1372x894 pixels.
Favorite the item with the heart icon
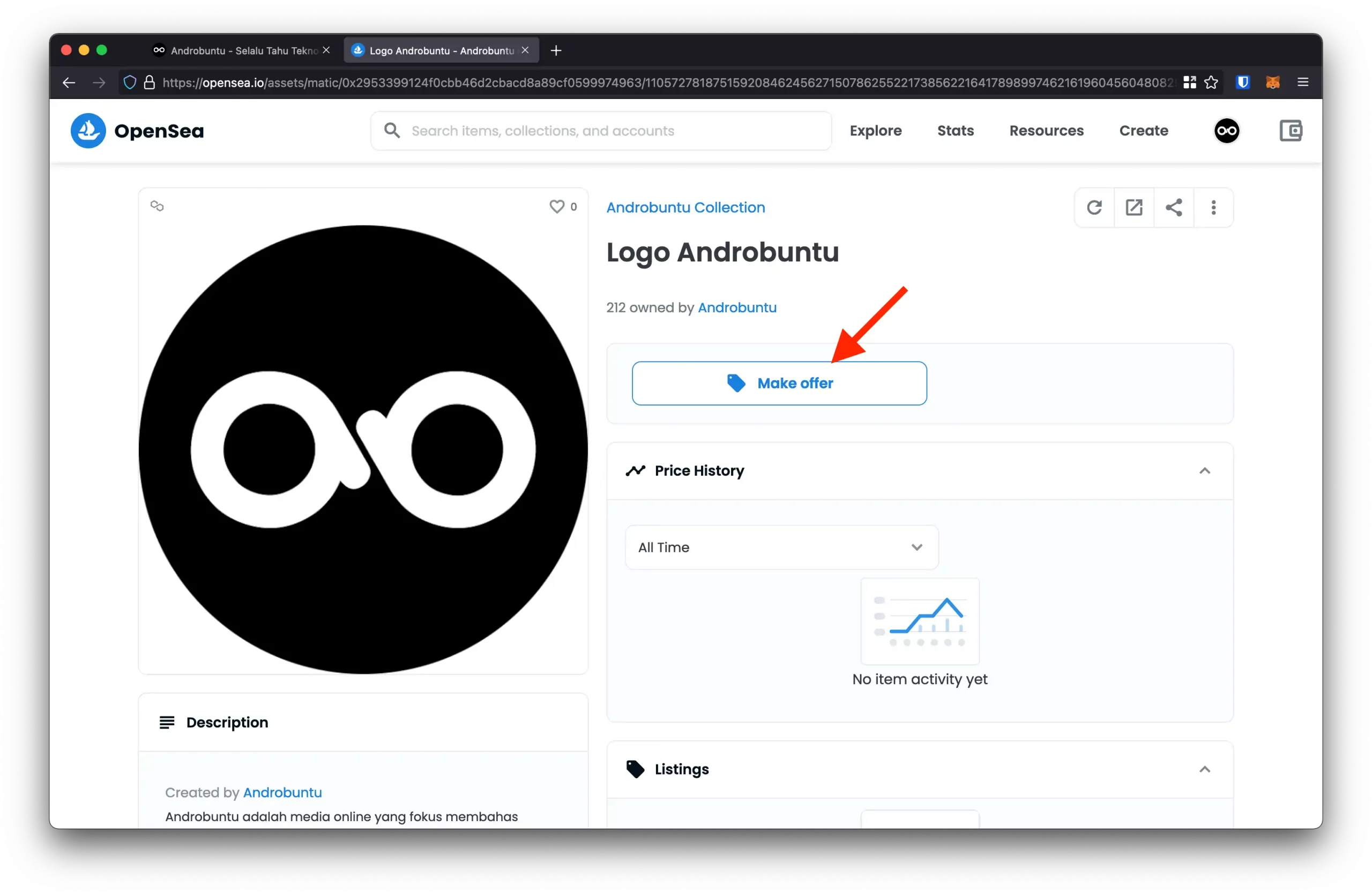556,206
